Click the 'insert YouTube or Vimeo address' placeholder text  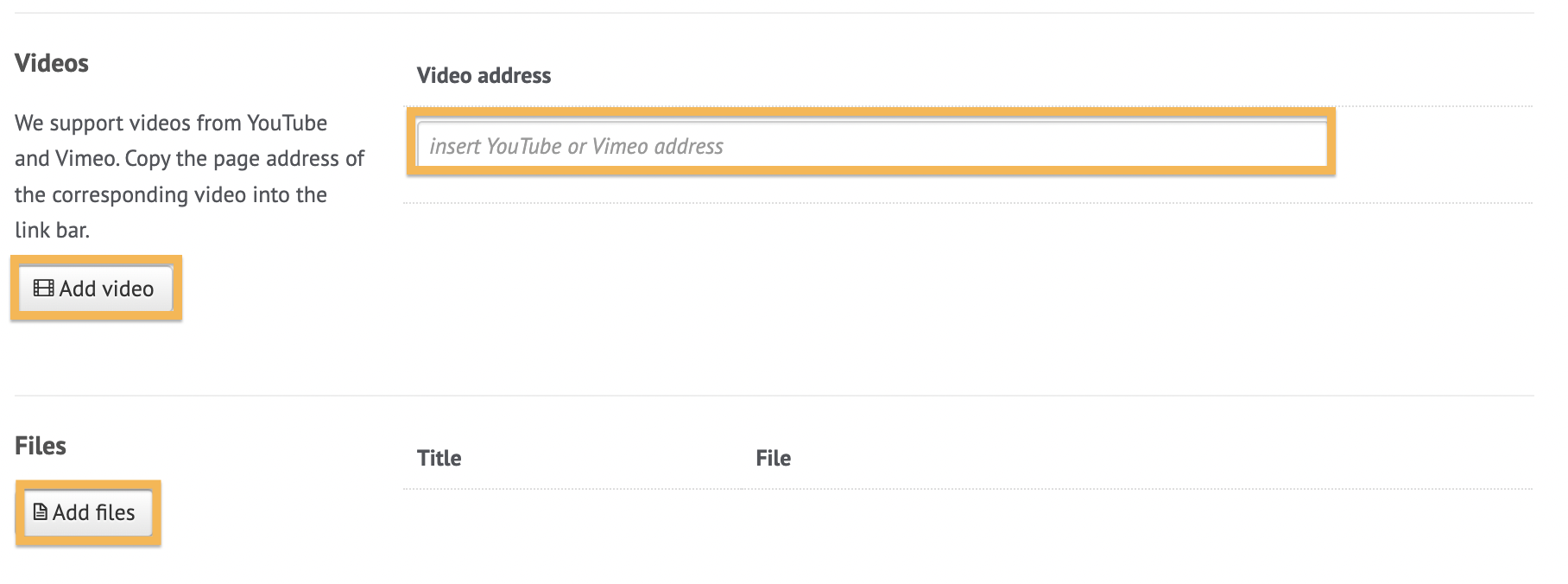pyautogui.click(x=577, y=146)
